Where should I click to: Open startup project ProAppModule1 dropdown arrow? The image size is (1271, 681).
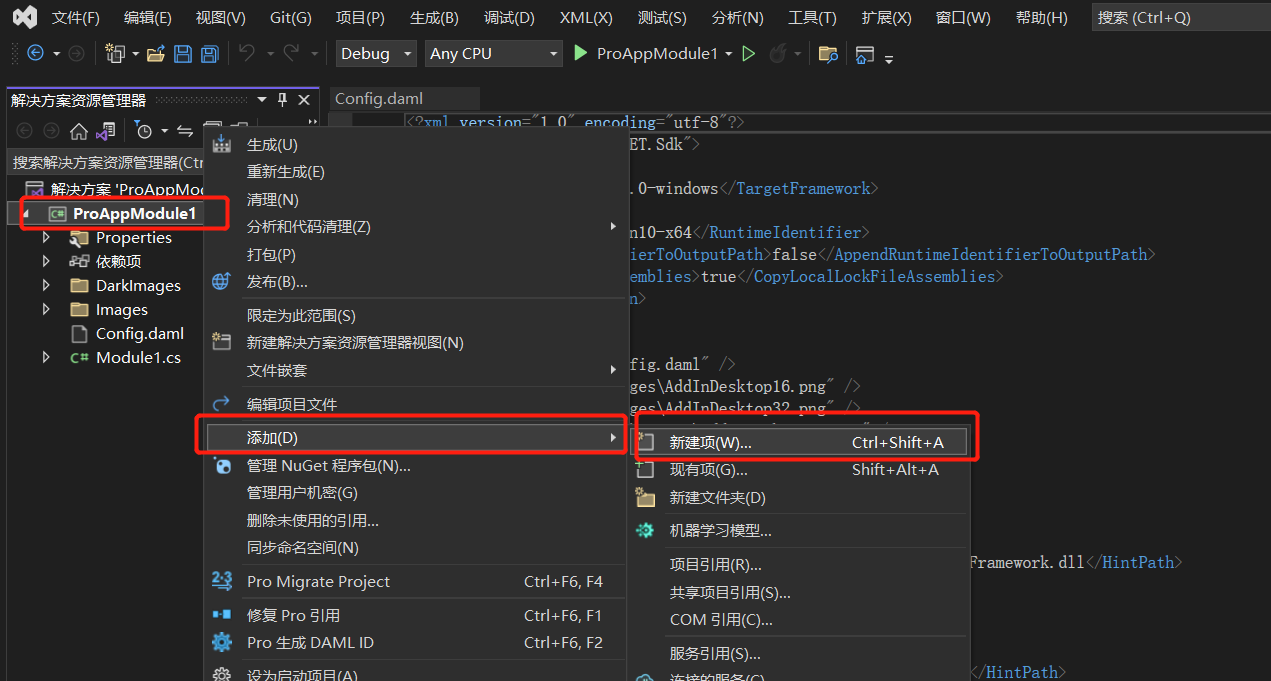point(728,54)
